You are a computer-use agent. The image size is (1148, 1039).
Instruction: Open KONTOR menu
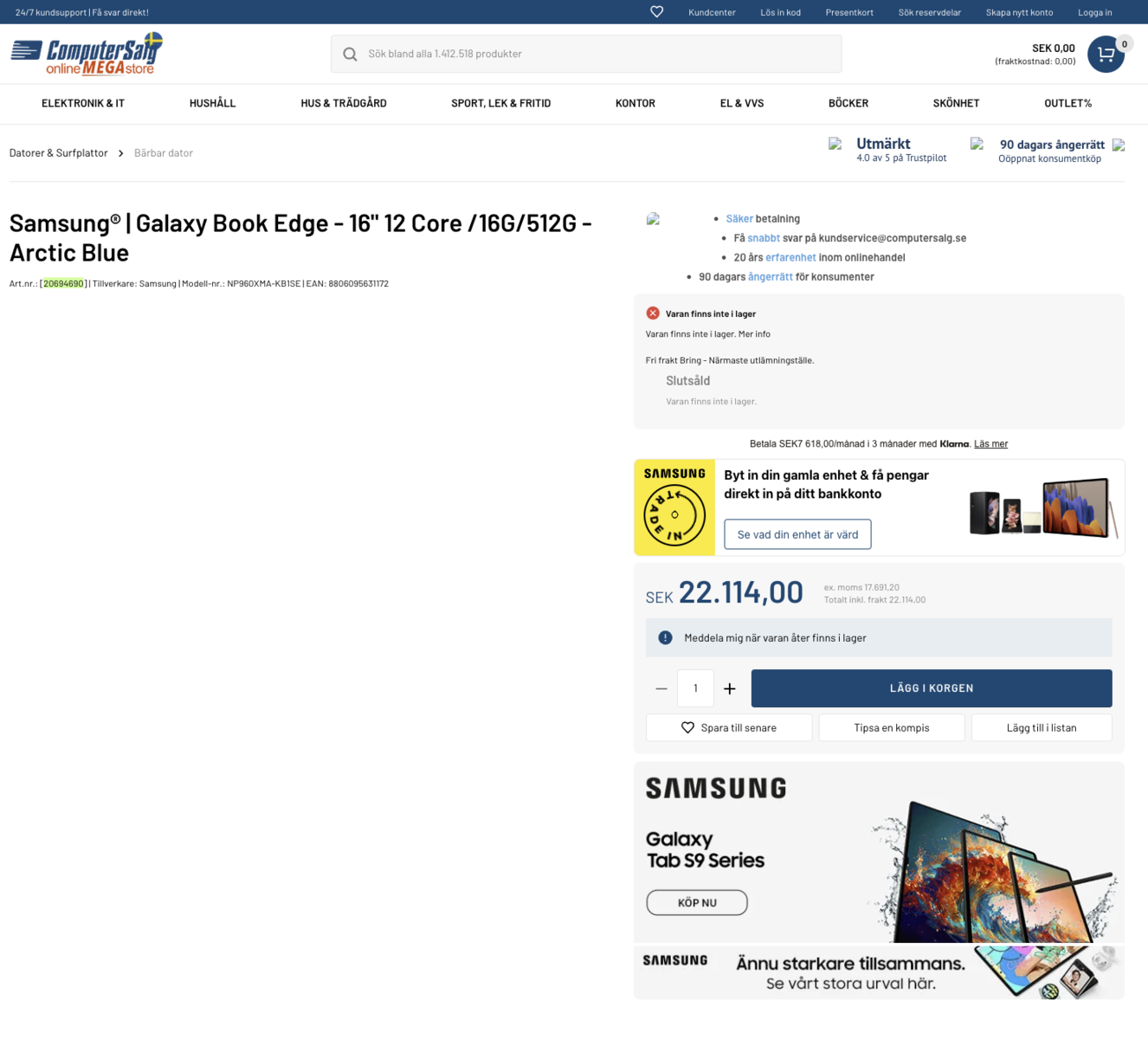click(x=635, y=103)
